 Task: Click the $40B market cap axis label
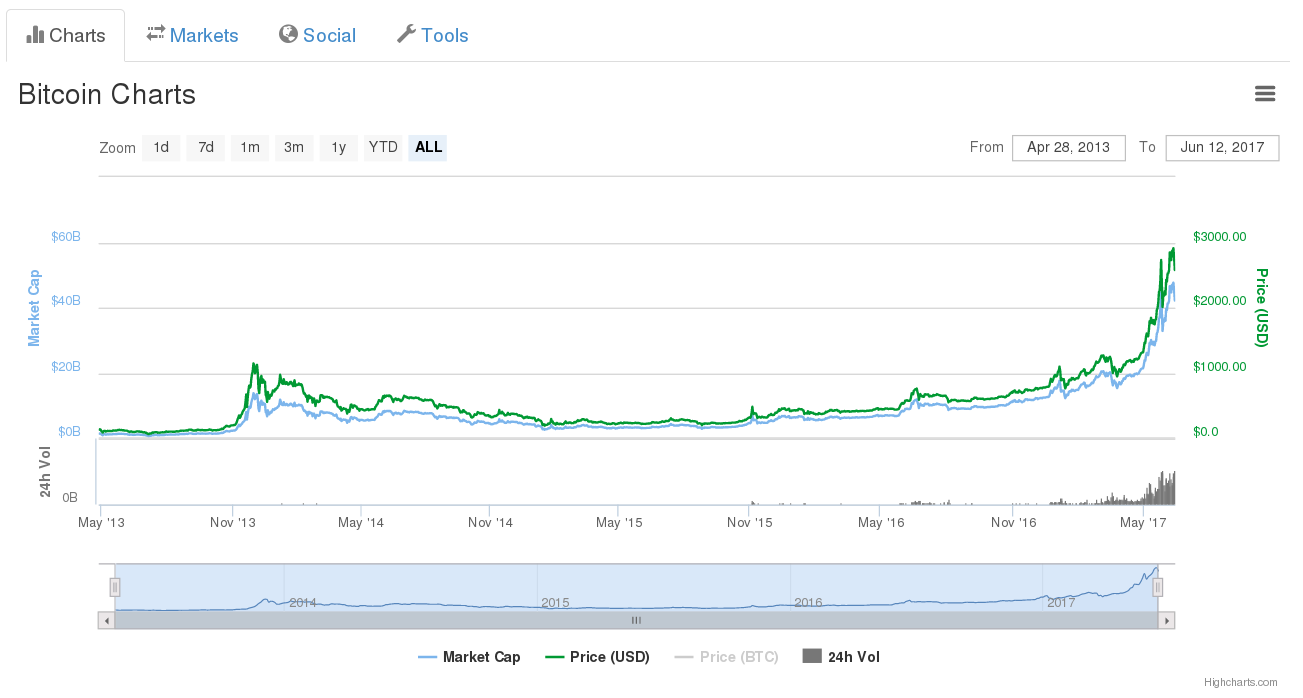pyautogui.click(x=66, y=301)
